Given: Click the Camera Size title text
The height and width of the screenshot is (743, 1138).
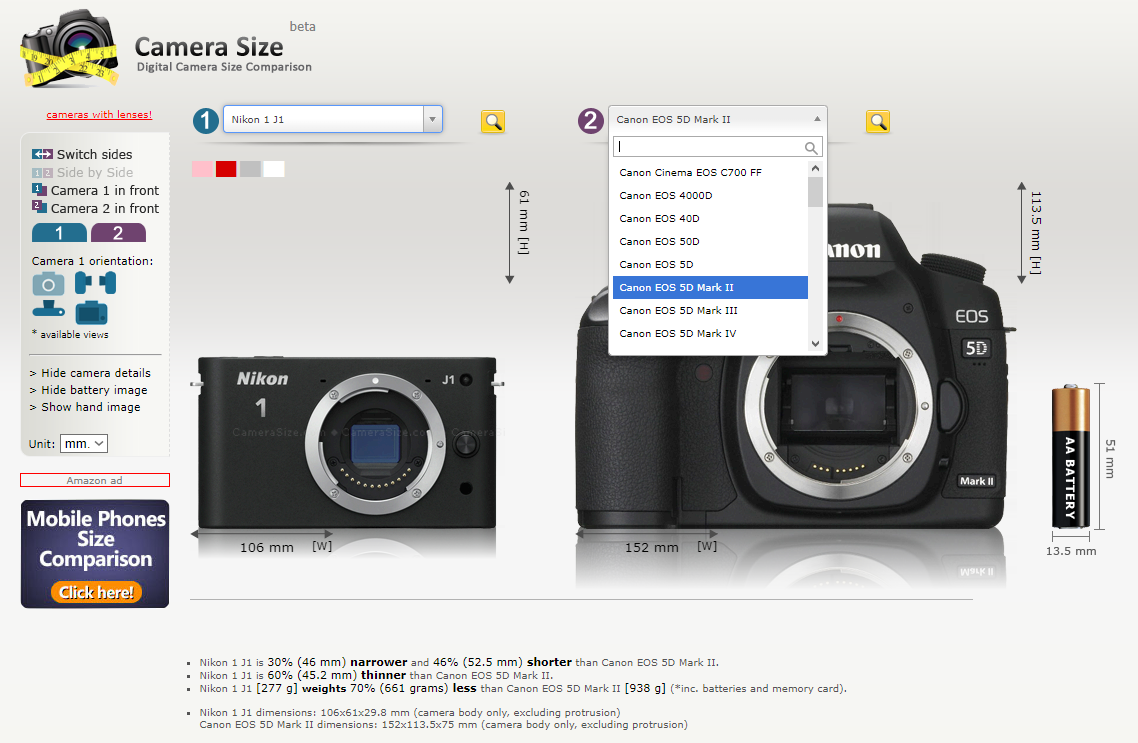Looking at the screenshot, I should pyautogui.click(x=209, y=47).
